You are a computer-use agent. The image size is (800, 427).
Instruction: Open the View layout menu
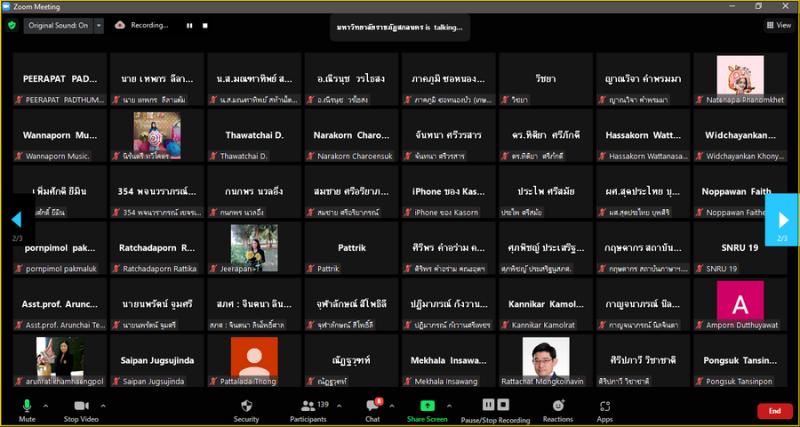777,25
